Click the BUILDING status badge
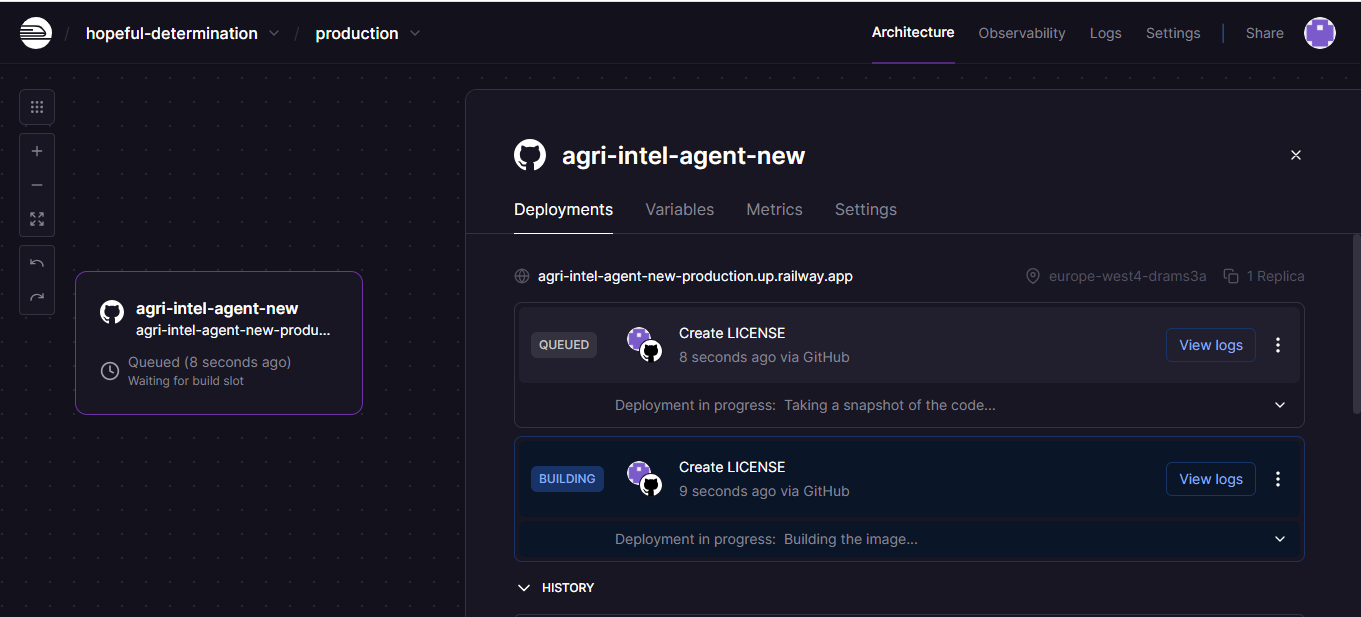Screen dimensions: 1361x617 (567, 479)
